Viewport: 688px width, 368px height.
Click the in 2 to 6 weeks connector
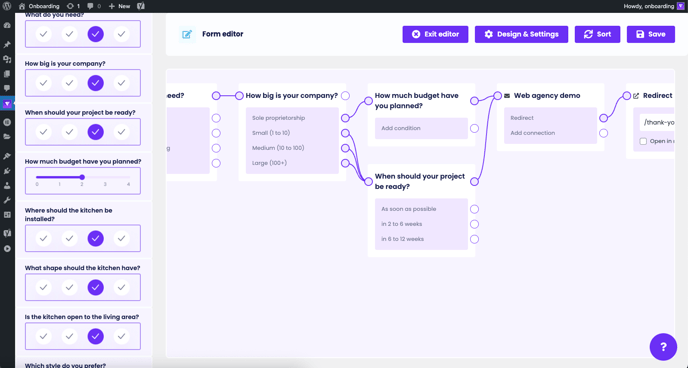[474, 224]
